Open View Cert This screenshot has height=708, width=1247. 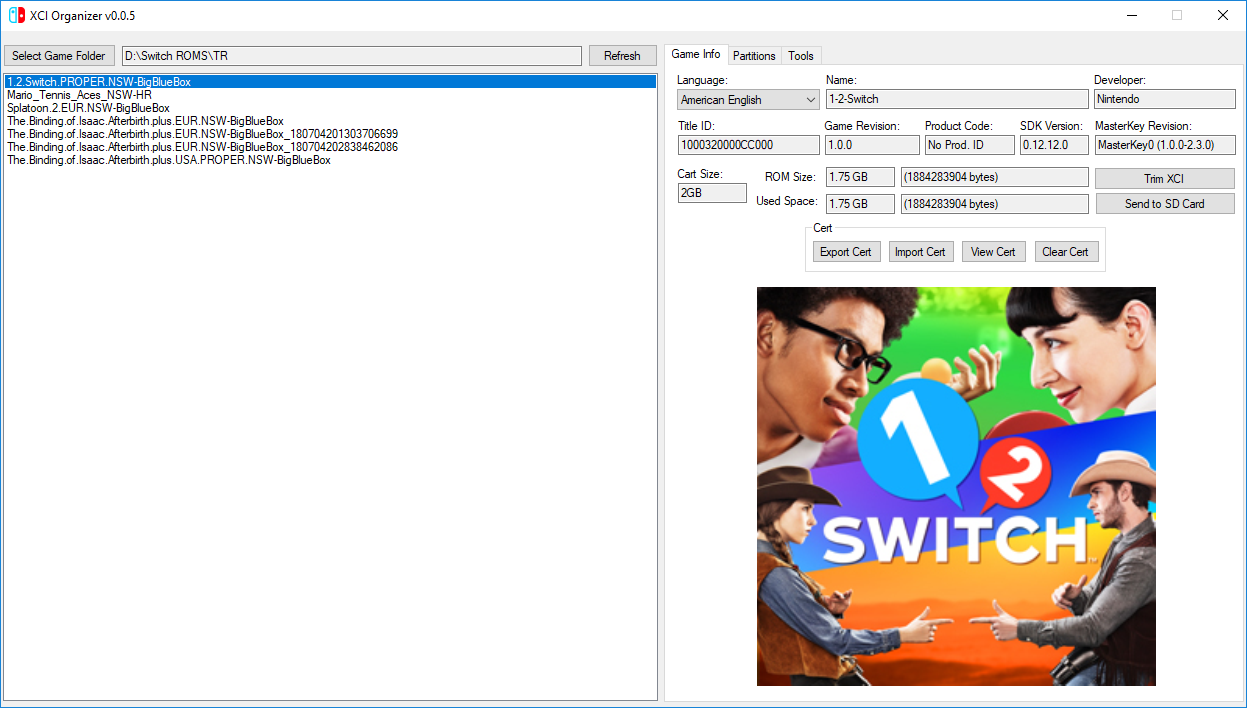994,252
